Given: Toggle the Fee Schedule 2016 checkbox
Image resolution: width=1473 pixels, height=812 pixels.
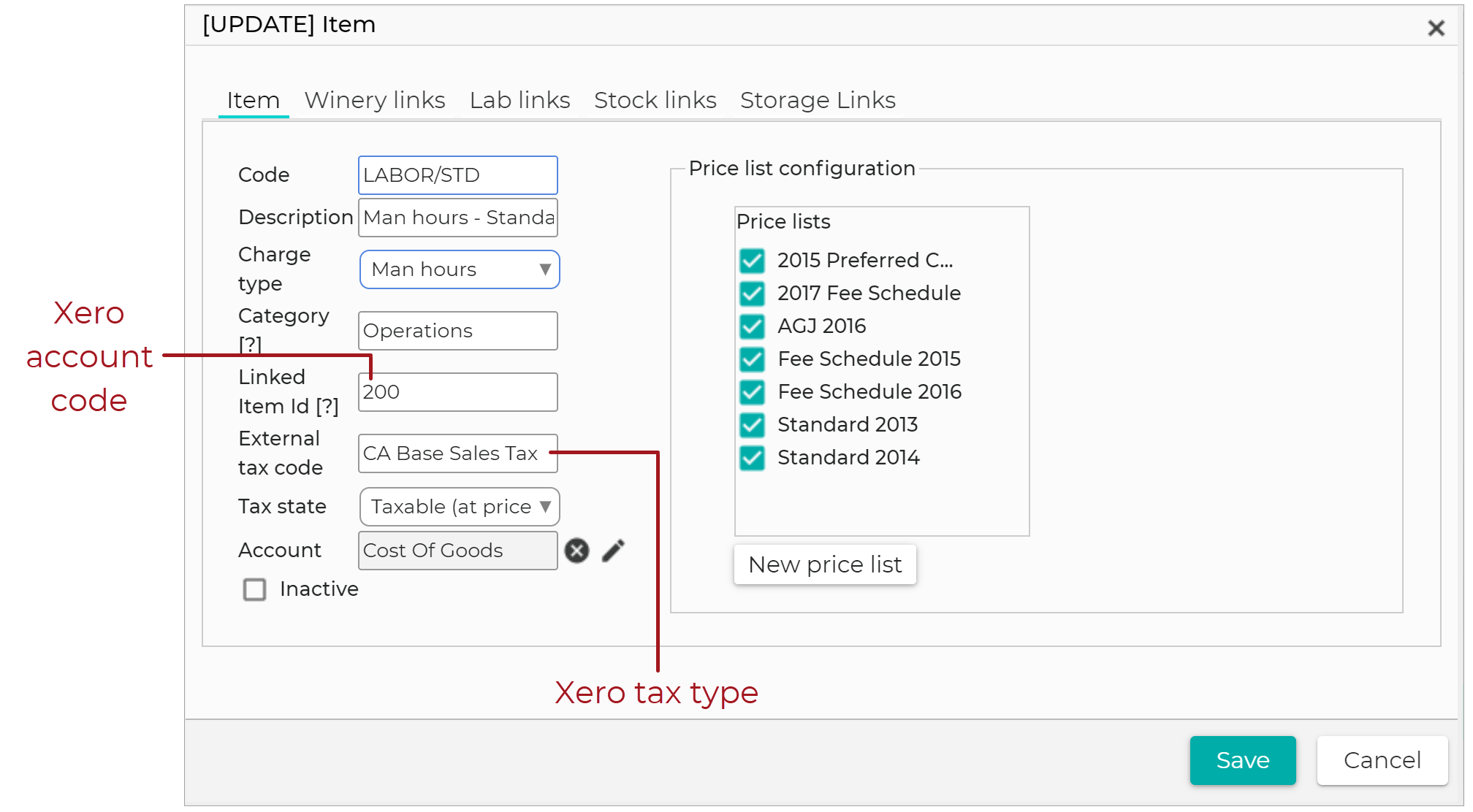Looking at the screenshot, I should (752, 392).
